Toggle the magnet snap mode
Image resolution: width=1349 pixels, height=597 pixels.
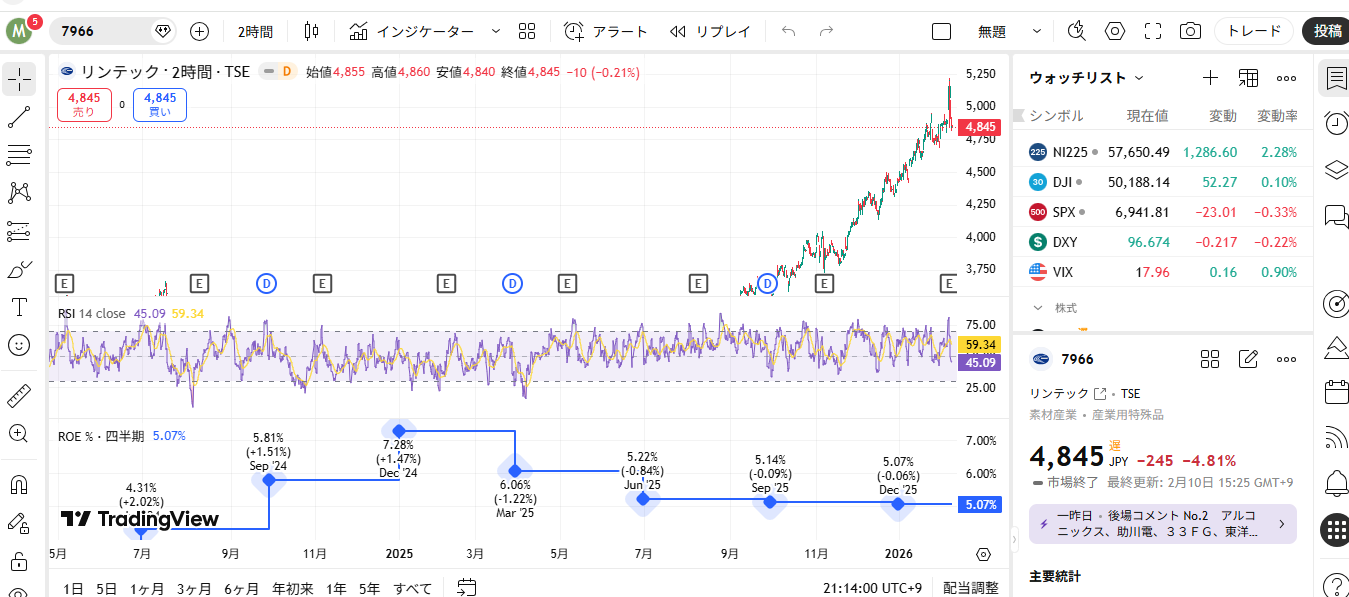coord(19,485)
